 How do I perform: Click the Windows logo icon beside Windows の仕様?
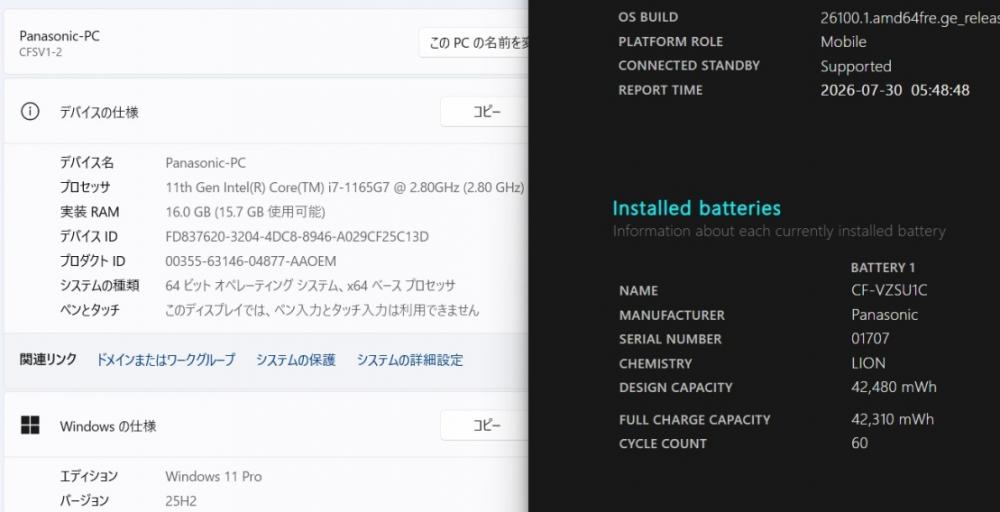(30, 425)
